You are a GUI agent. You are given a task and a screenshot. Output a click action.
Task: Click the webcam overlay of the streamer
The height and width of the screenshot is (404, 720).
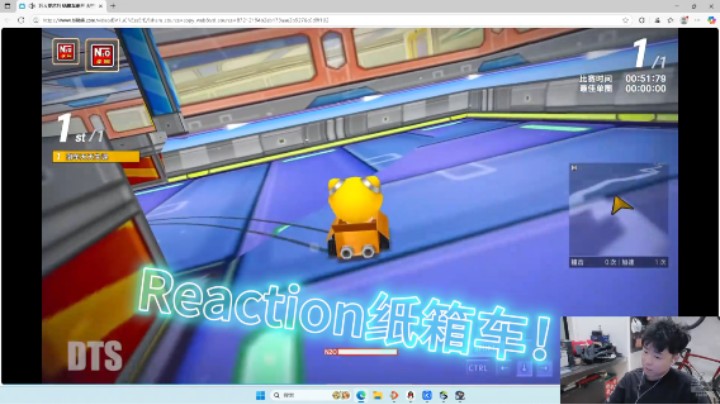[x=640, y=360]
